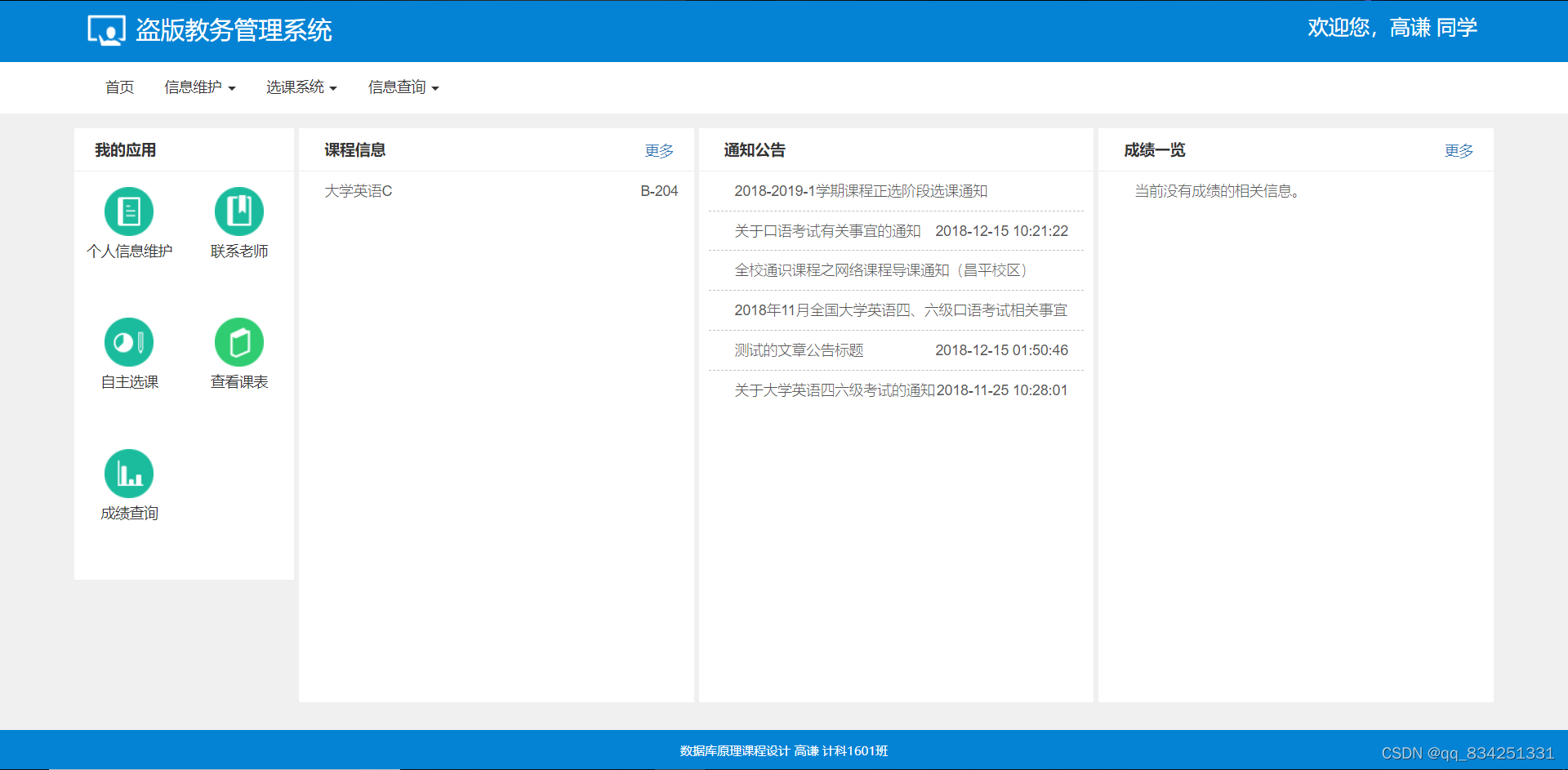This screenshot has width=1568, height=770.
Task: Click the 自主选课 label text
Action: [130, 382]
